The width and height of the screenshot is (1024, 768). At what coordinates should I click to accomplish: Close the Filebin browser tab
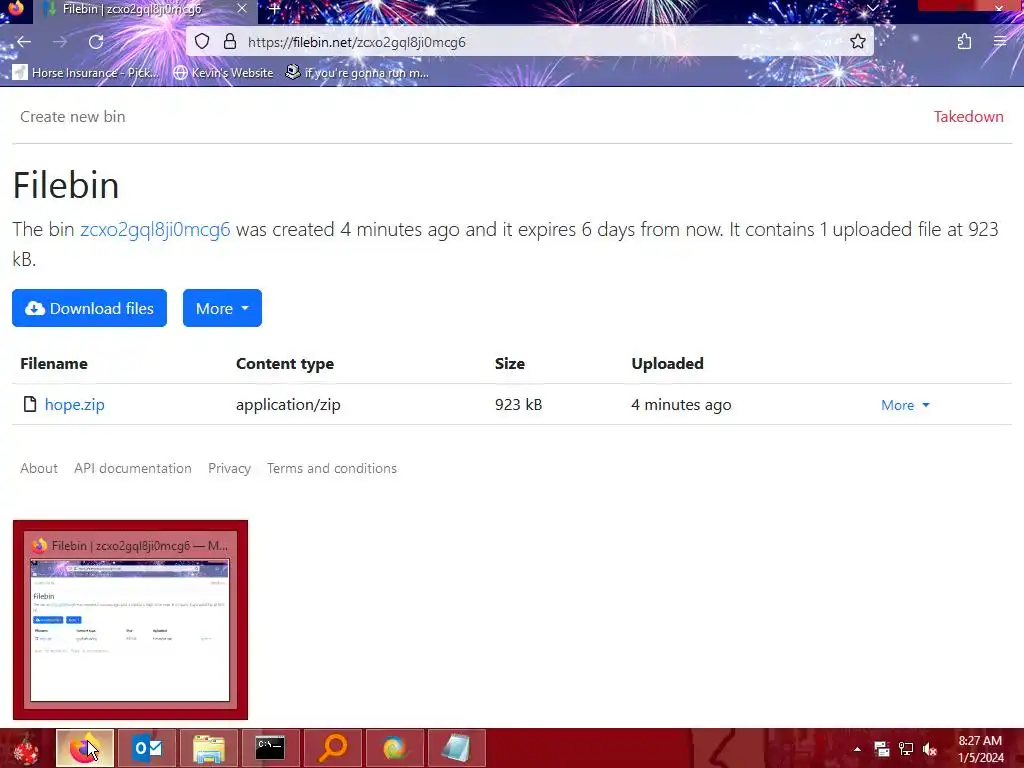242,9
